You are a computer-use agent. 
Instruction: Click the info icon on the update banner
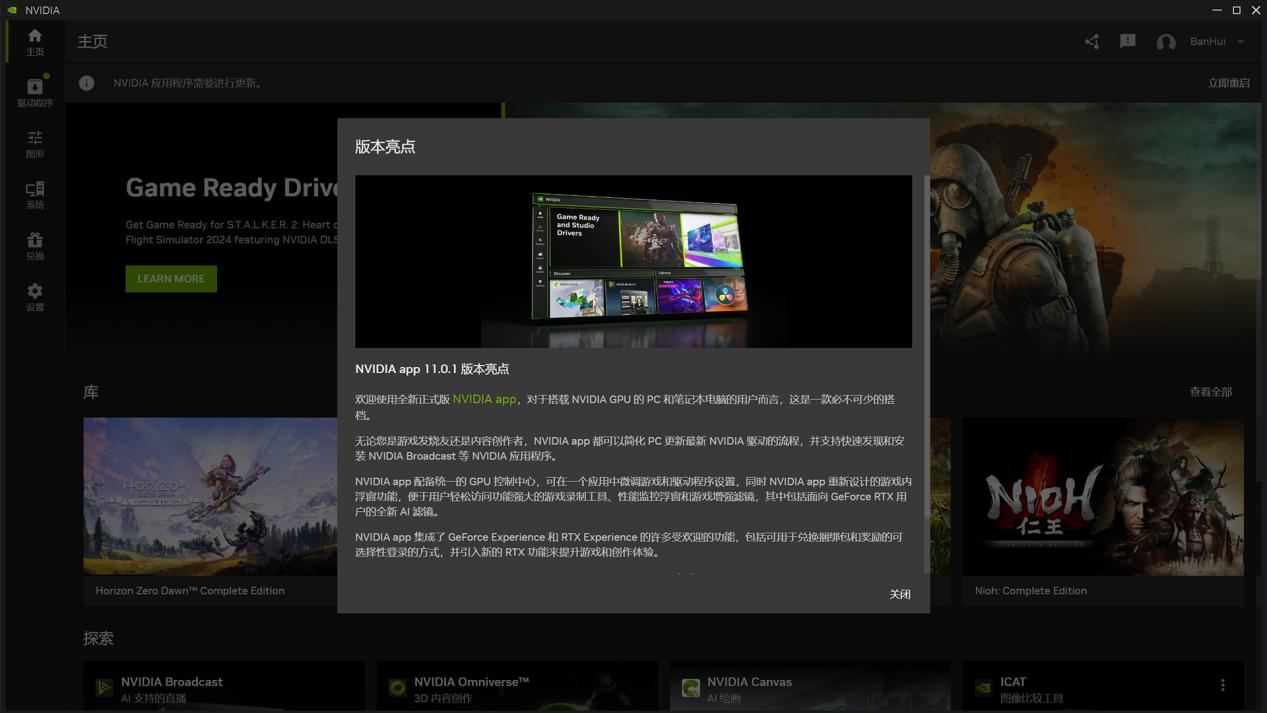point(87,83)
